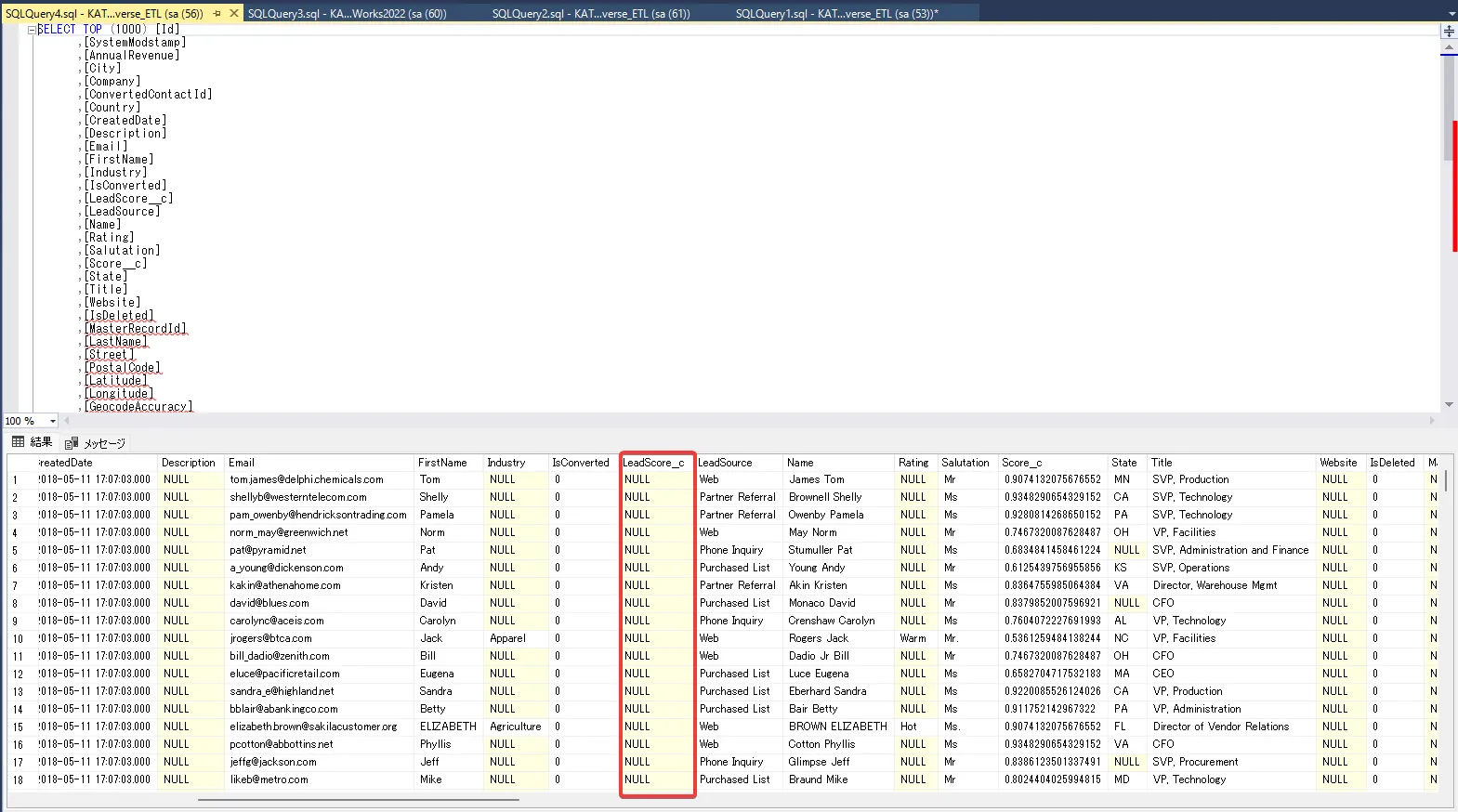The height and width of the screenshot is (812, 1458).
Task: Select the State column header
Action: 1127,463
